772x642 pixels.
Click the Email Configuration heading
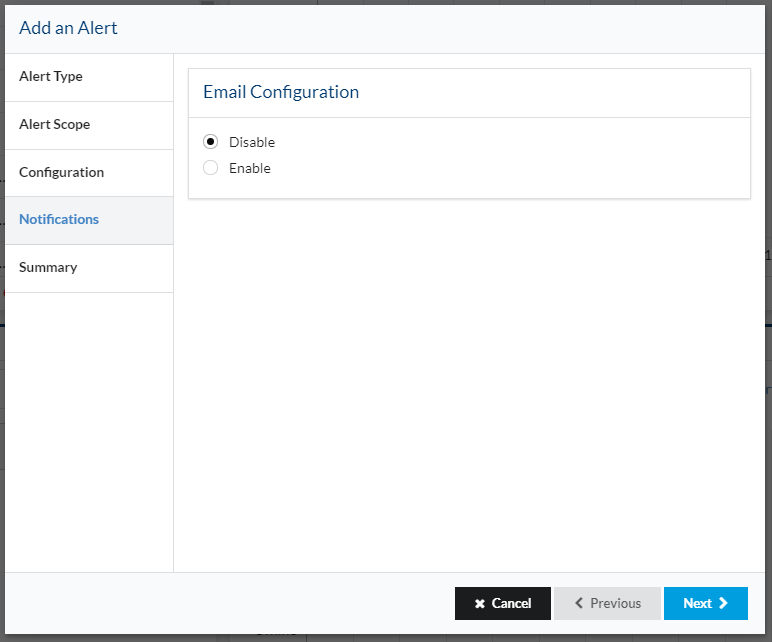[281, 92]
